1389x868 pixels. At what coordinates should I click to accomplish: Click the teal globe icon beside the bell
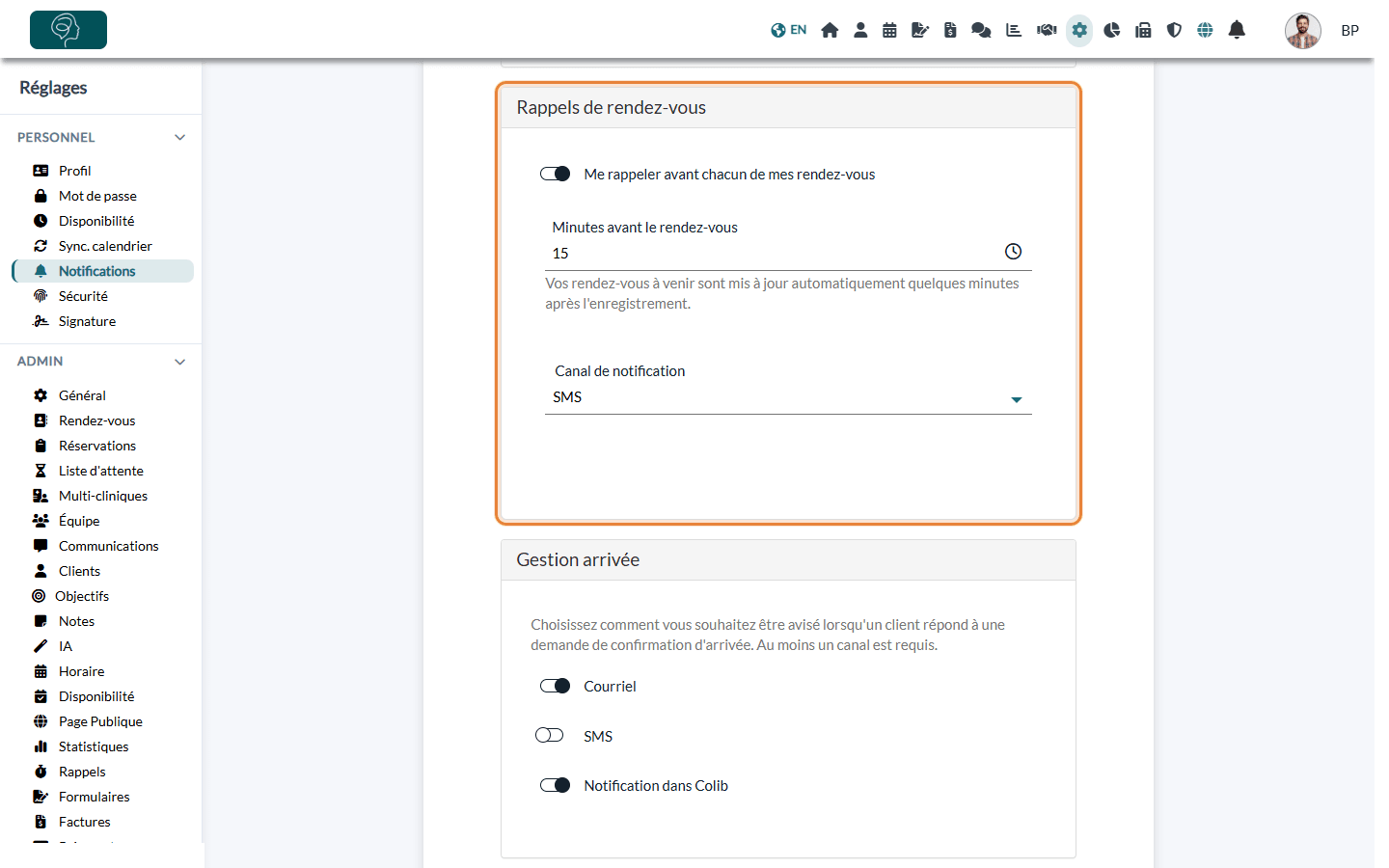1205,30
